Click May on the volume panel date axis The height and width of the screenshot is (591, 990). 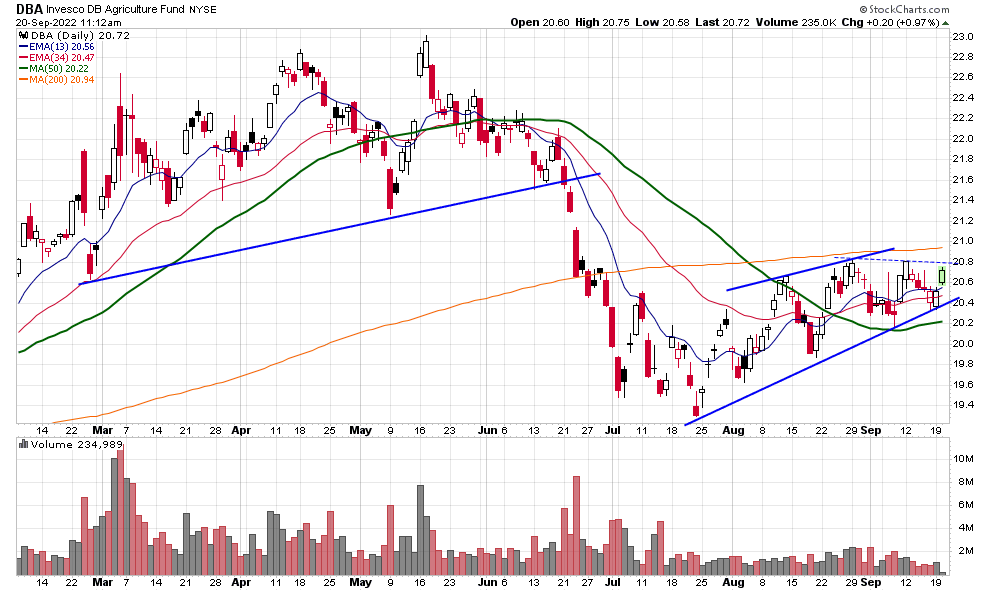(361, 582)
